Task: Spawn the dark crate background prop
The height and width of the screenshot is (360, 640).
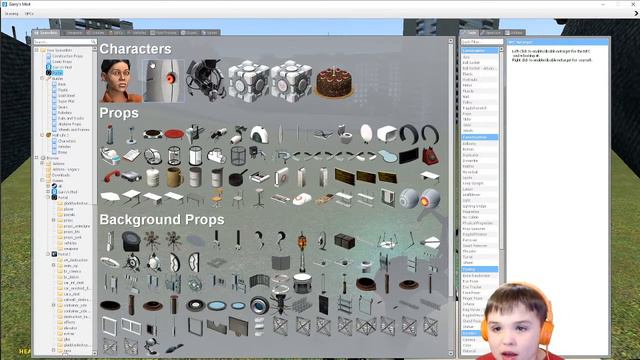Action: pos(345,241)
